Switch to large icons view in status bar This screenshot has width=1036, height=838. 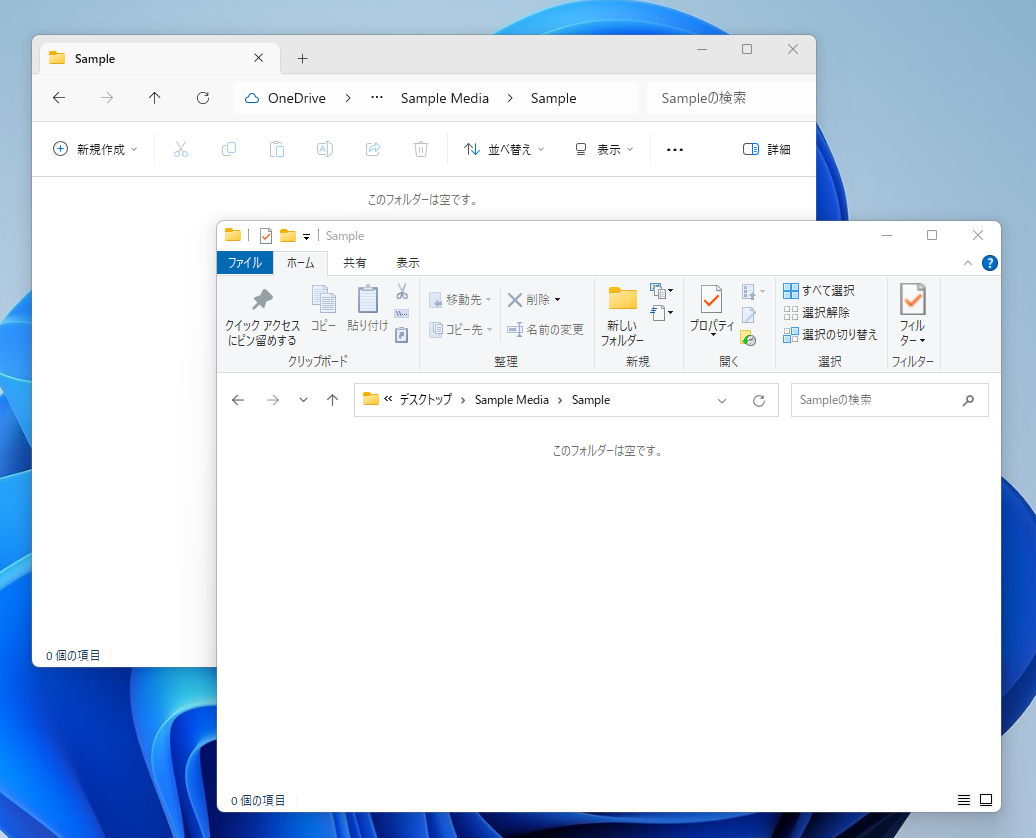tap(986, 800)
